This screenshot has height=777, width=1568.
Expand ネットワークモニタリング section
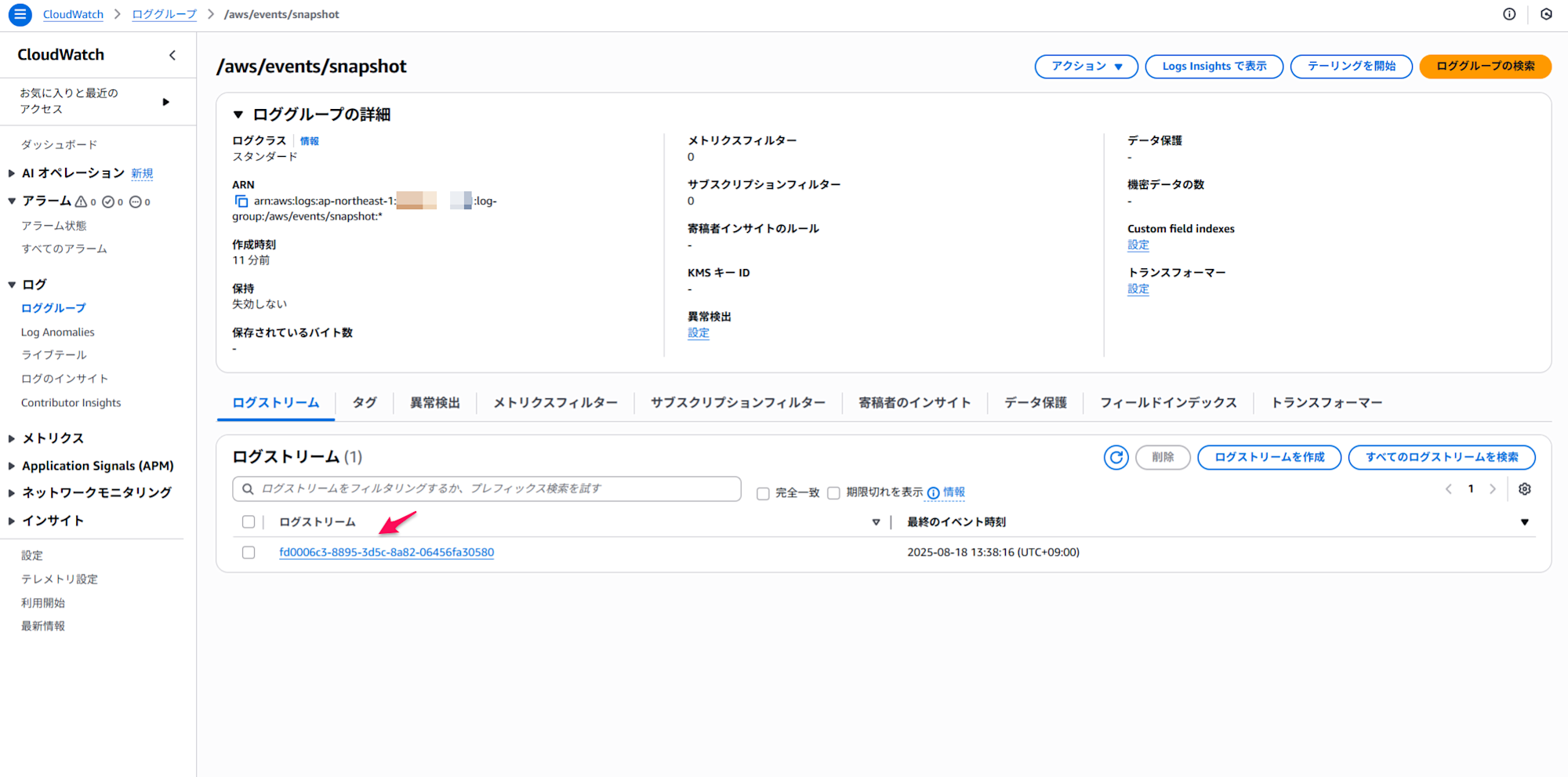tap(12, 493)
